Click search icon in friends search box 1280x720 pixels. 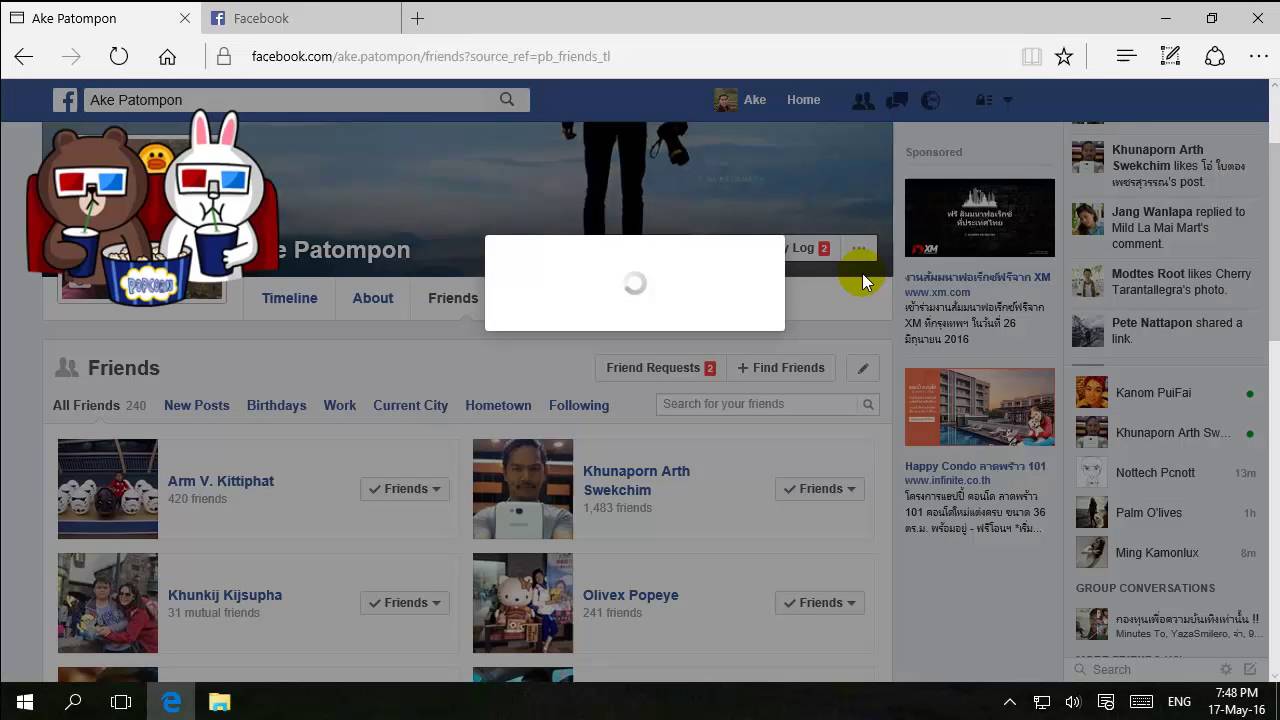[x=868, y=404]
